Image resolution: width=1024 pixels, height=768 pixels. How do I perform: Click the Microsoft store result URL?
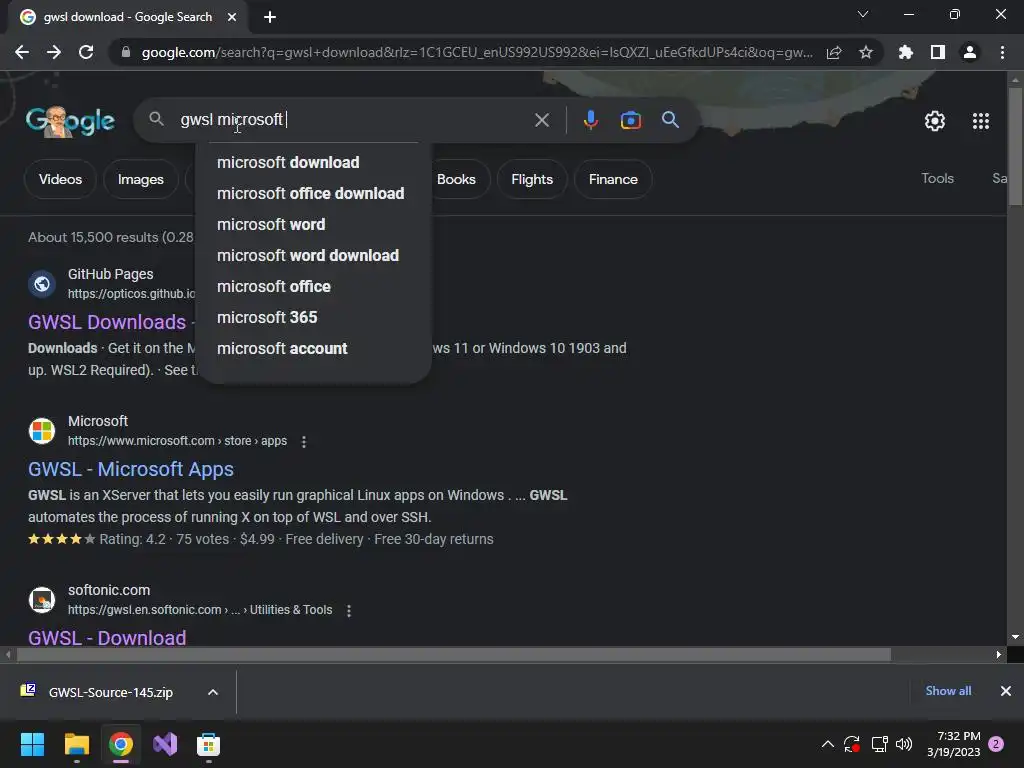click(177, 441)
